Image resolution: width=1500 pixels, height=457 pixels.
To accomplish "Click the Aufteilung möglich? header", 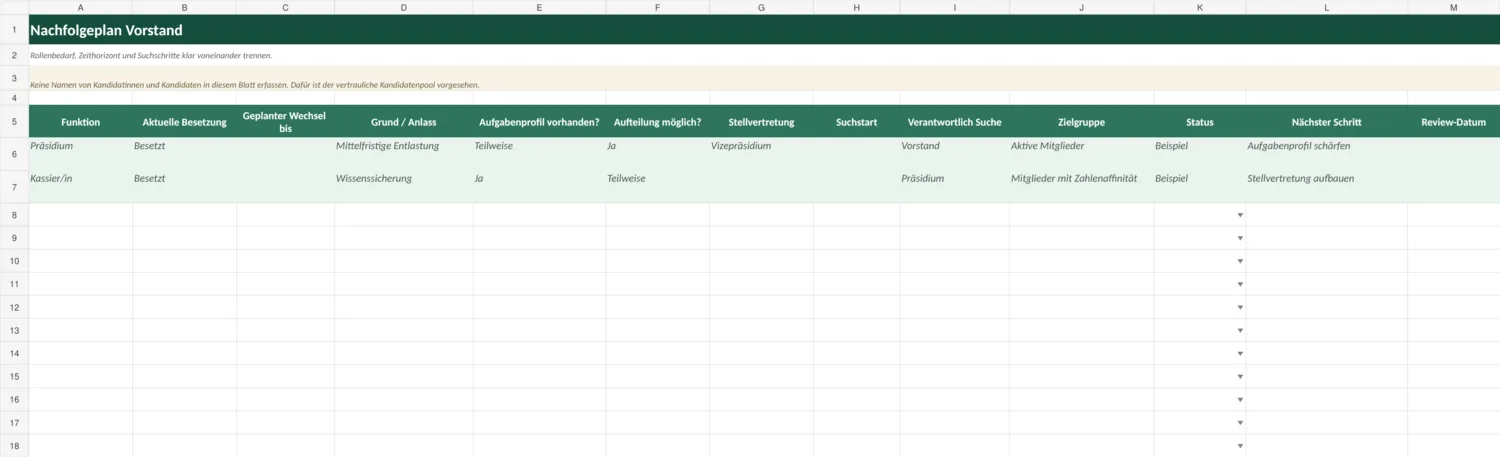I will (657, 122).
